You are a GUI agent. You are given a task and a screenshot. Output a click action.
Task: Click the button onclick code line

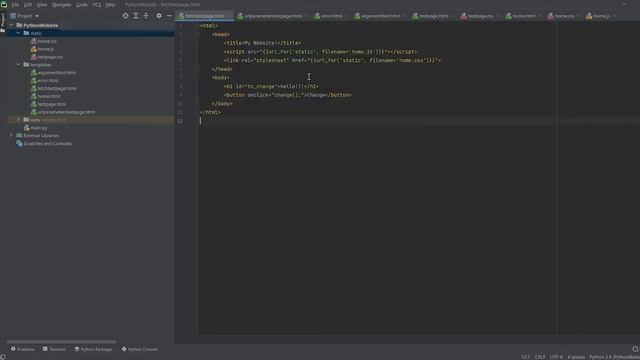tap(287, 95)
